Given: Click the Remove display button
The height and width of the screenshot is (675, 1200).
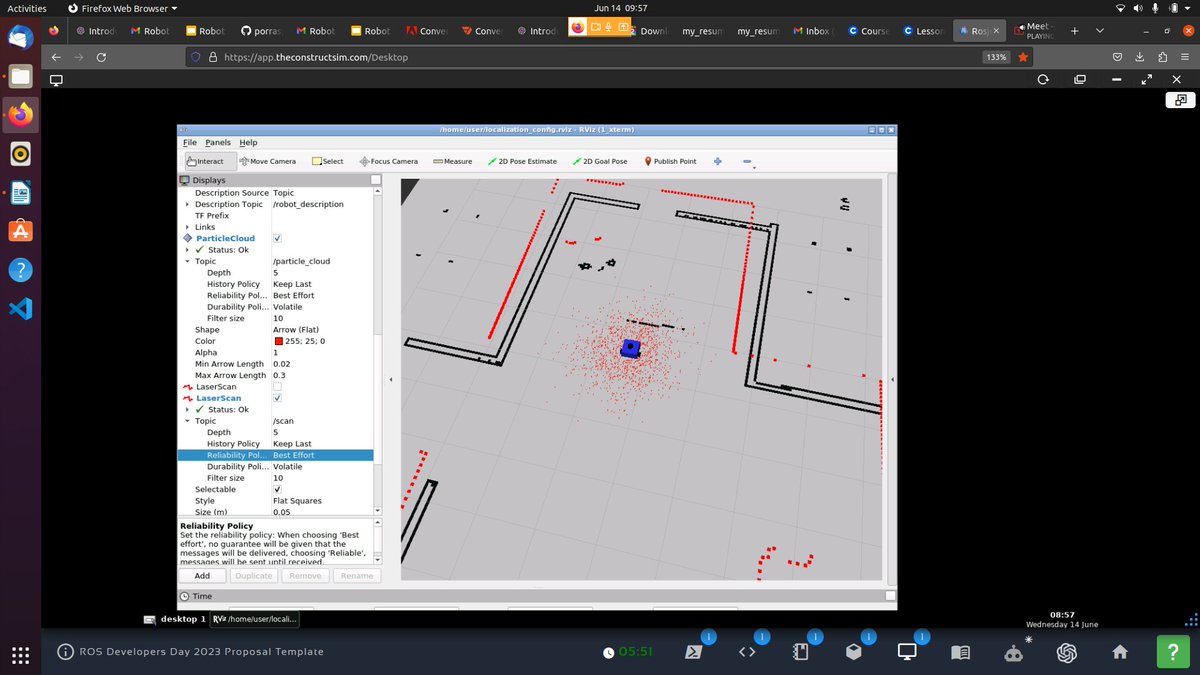Looking at the screenshot, I should [305, 575].
